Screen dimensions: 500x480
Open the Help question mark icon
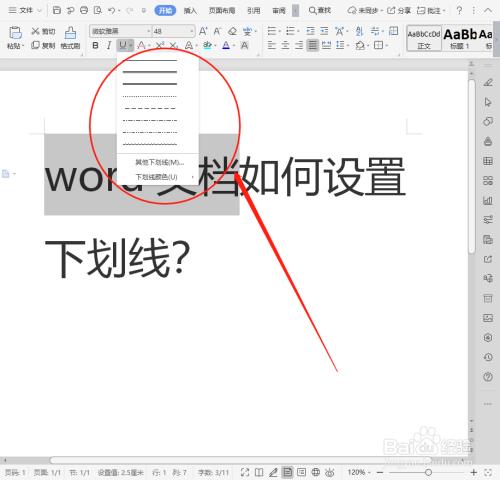(459, 10)
